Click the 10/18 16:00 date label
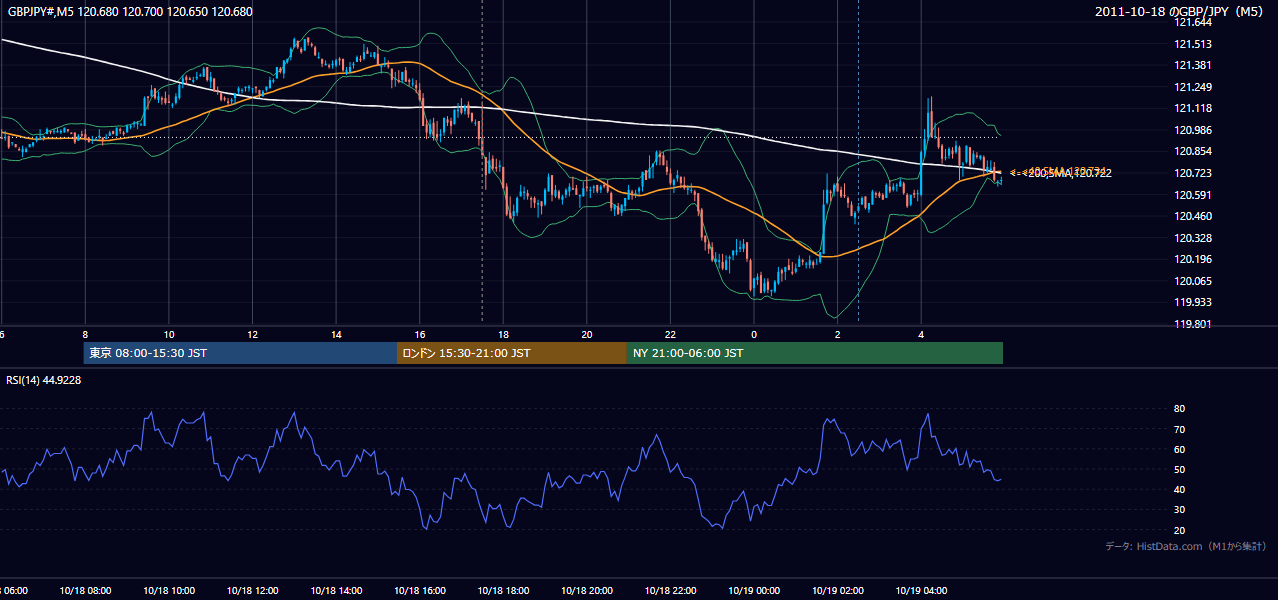1278x600 pixels. coord(420,590)
